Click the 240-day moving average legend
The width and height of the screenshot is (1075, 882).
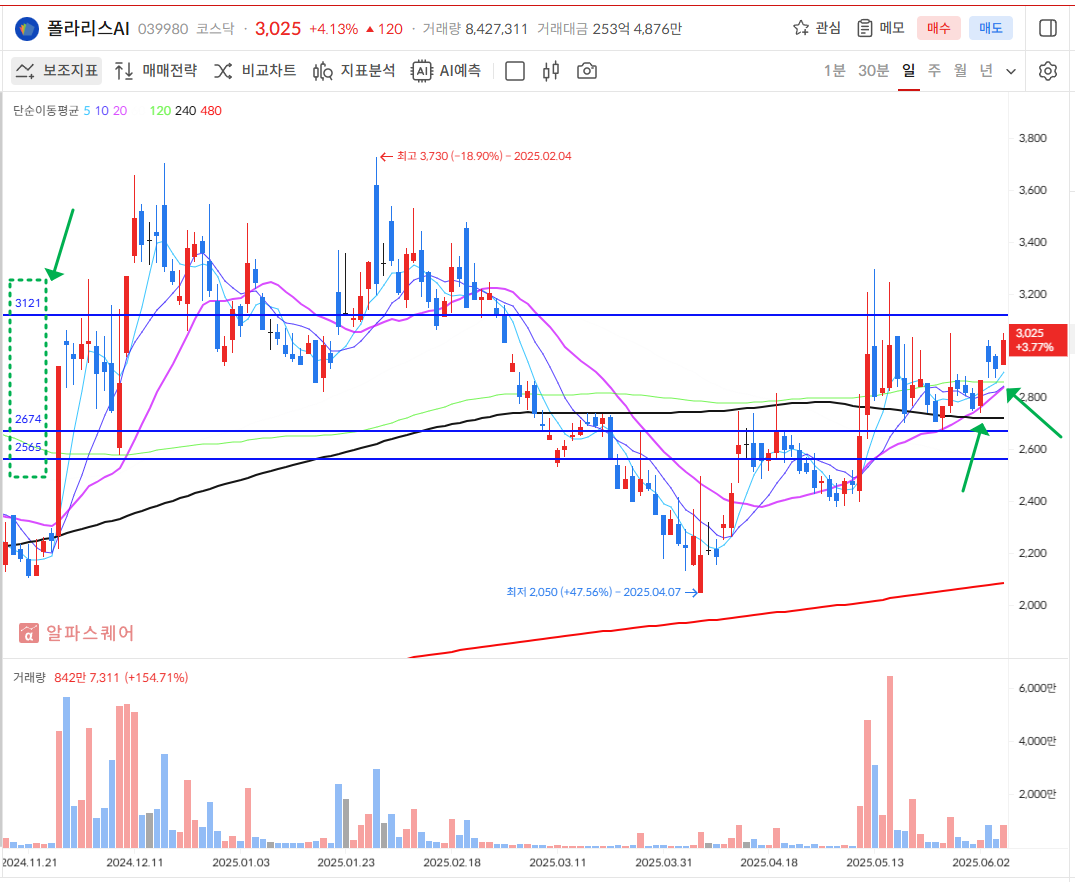[186, 111]
